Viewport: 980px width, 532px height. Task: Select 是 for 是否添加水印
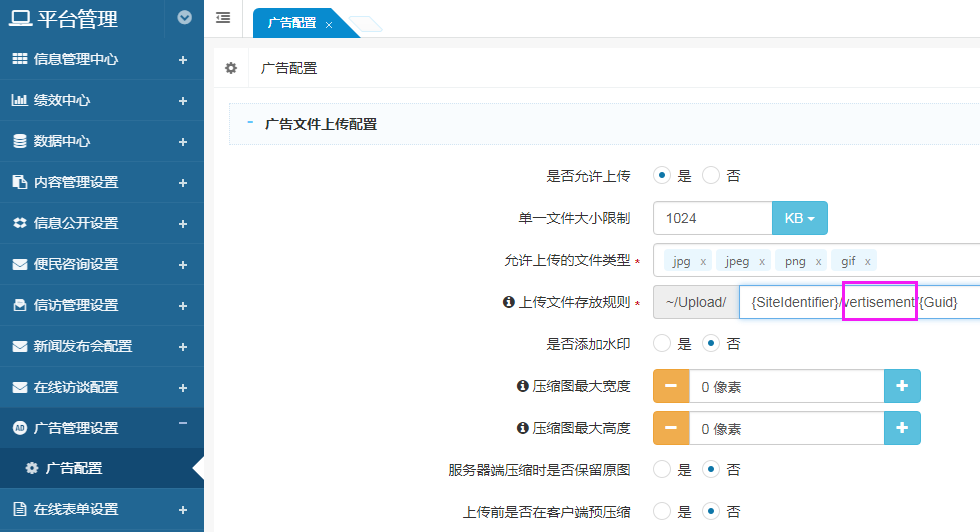point(661,344)
